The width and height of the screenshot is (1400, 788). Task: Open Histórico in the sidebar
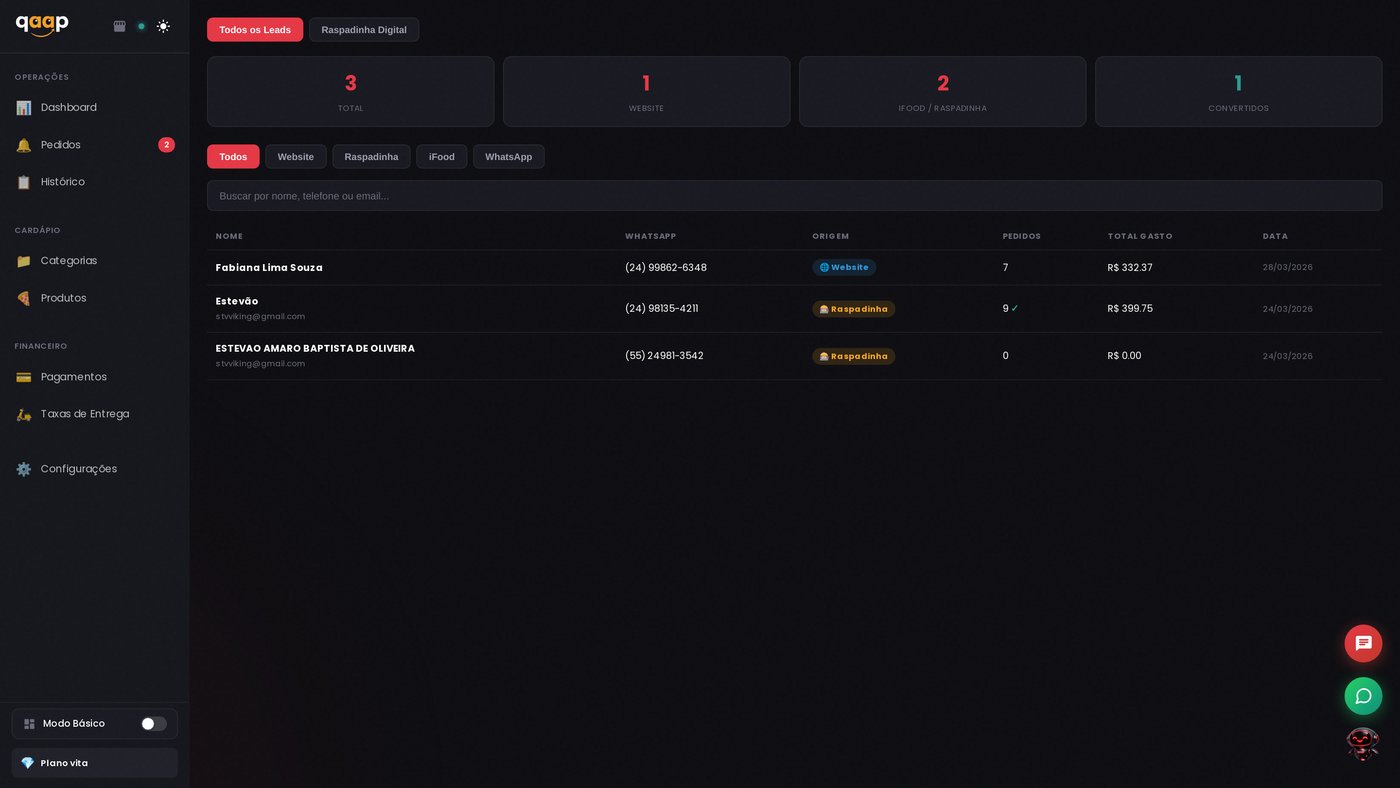(94, 182)
